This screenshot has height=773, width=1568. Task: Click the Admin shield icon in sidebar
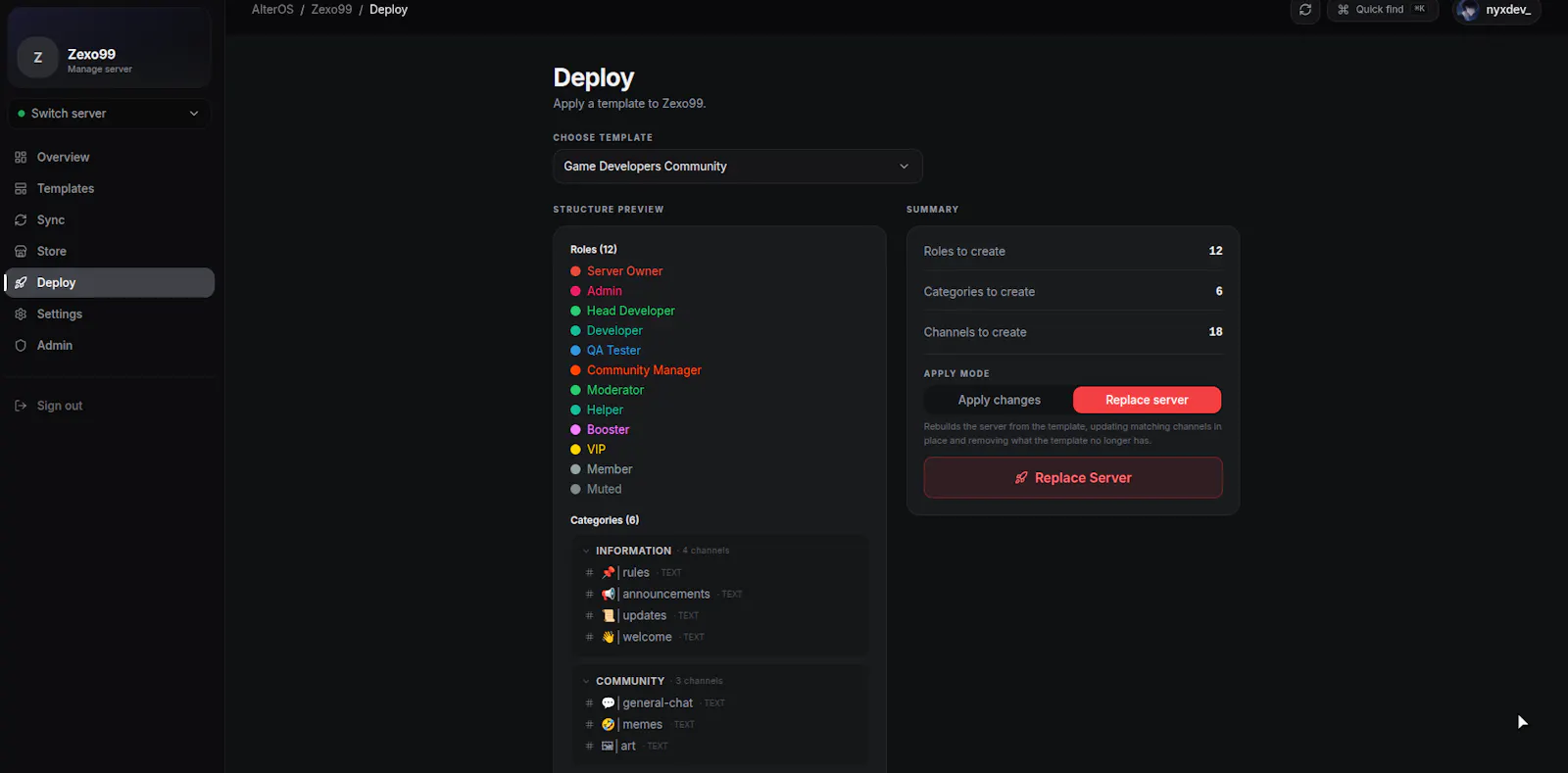tap(21, 346)
